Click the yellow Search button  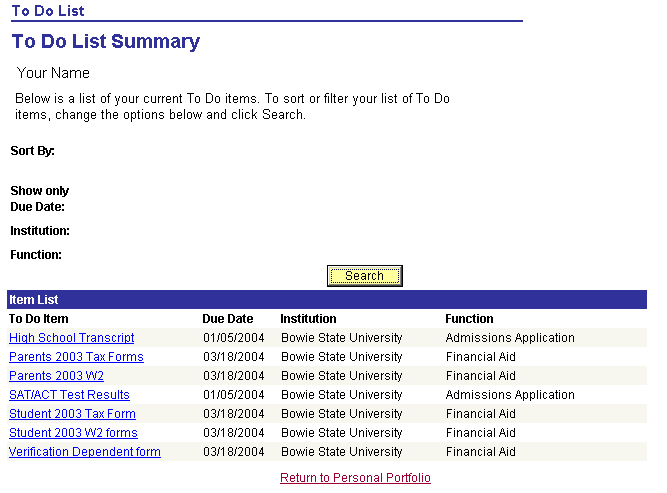364,276
